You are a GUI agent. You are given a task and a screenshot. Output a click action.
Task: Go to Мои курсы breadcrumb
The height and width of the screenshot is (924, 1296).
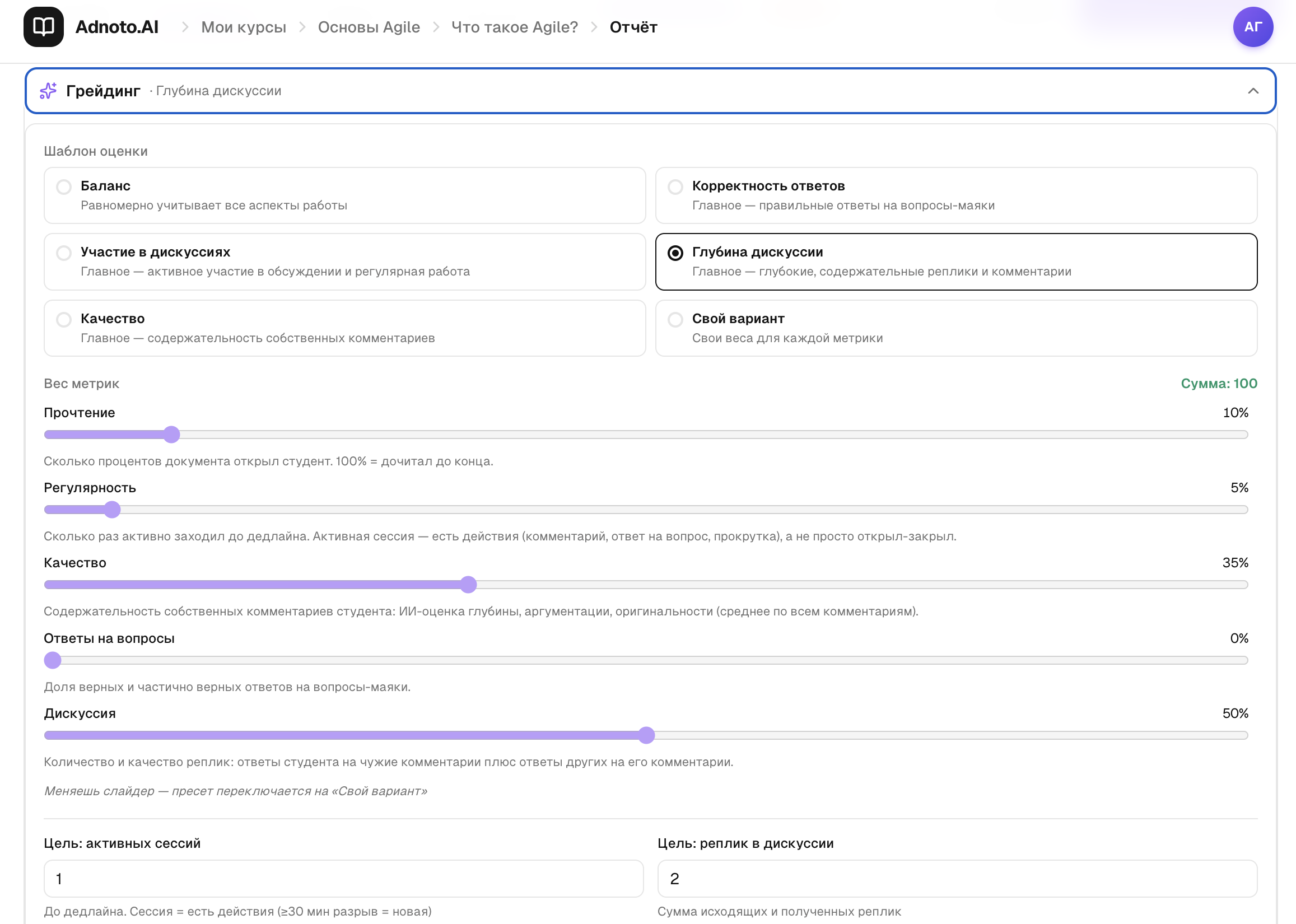coord(244,27)
